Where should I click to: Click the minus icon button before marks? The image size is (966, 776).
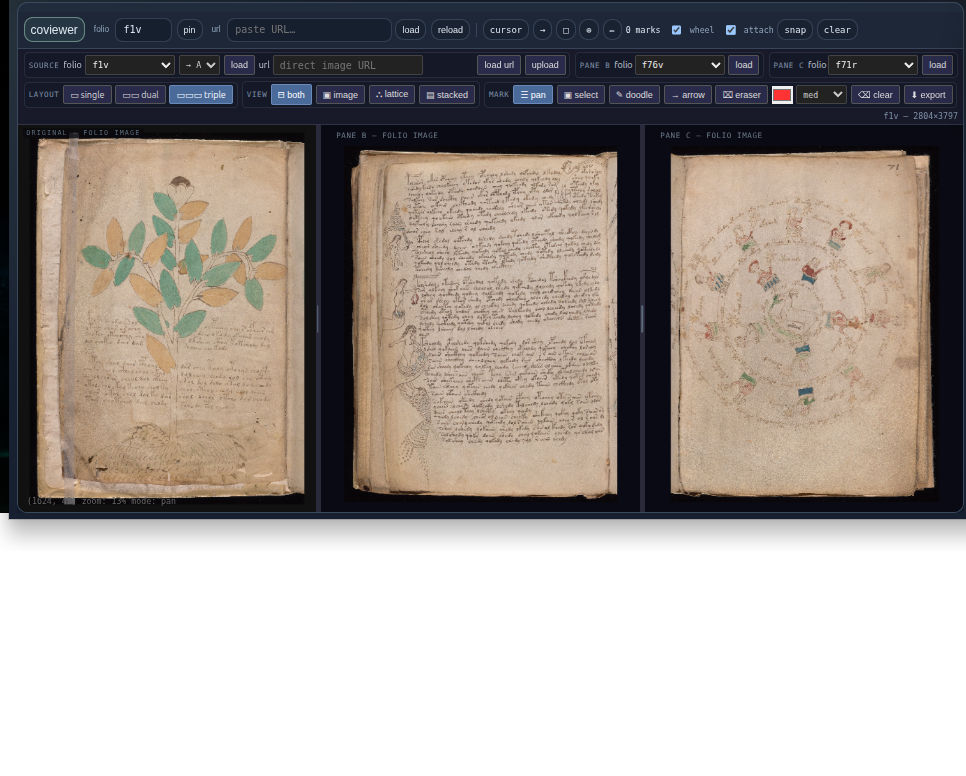pos(612,30)
